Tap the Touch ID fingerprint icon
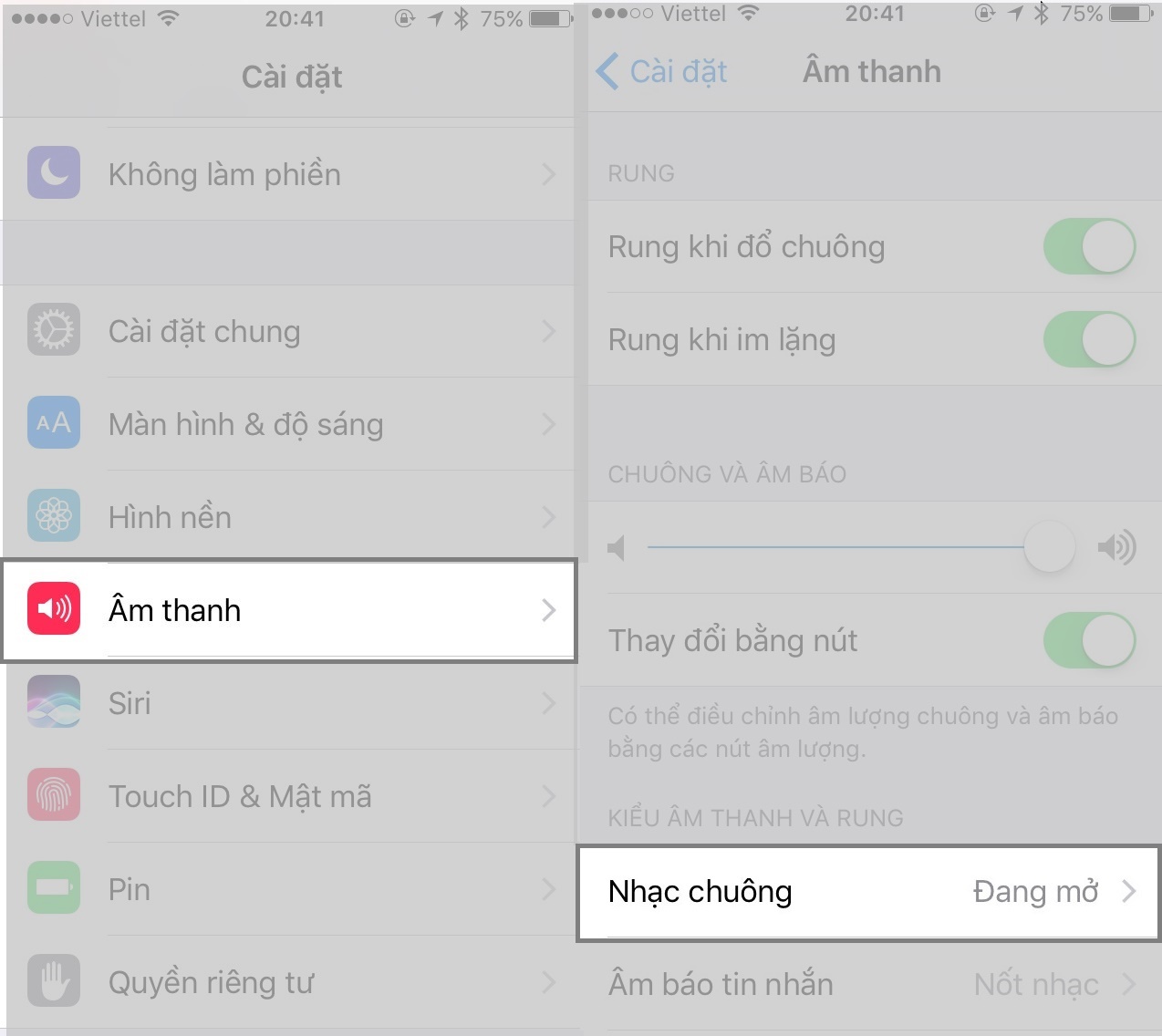Viewport: 1162px width, 1036px height. [x=54, y=795]
